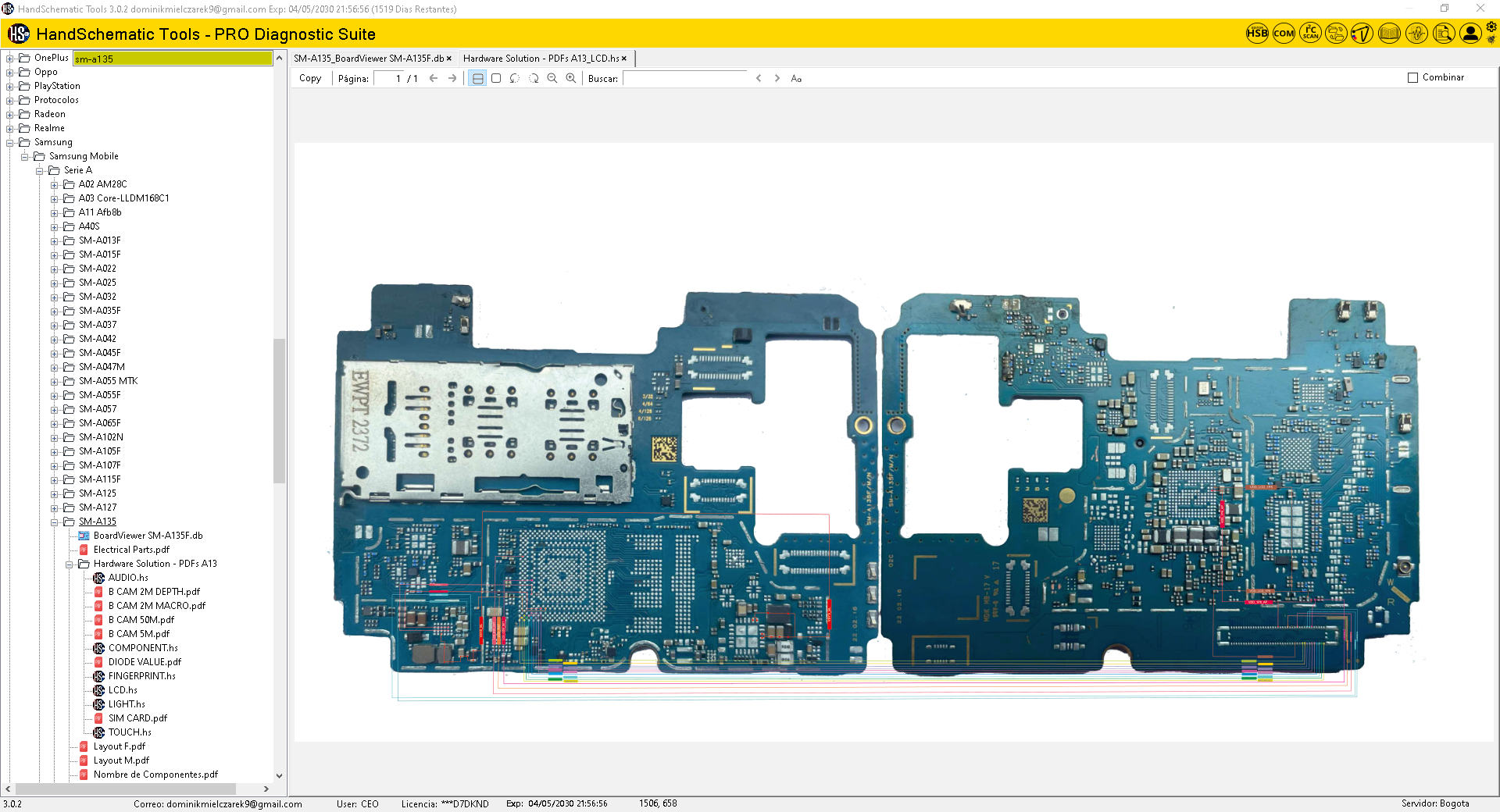Expand the Realme folder

tap(10, 128)
